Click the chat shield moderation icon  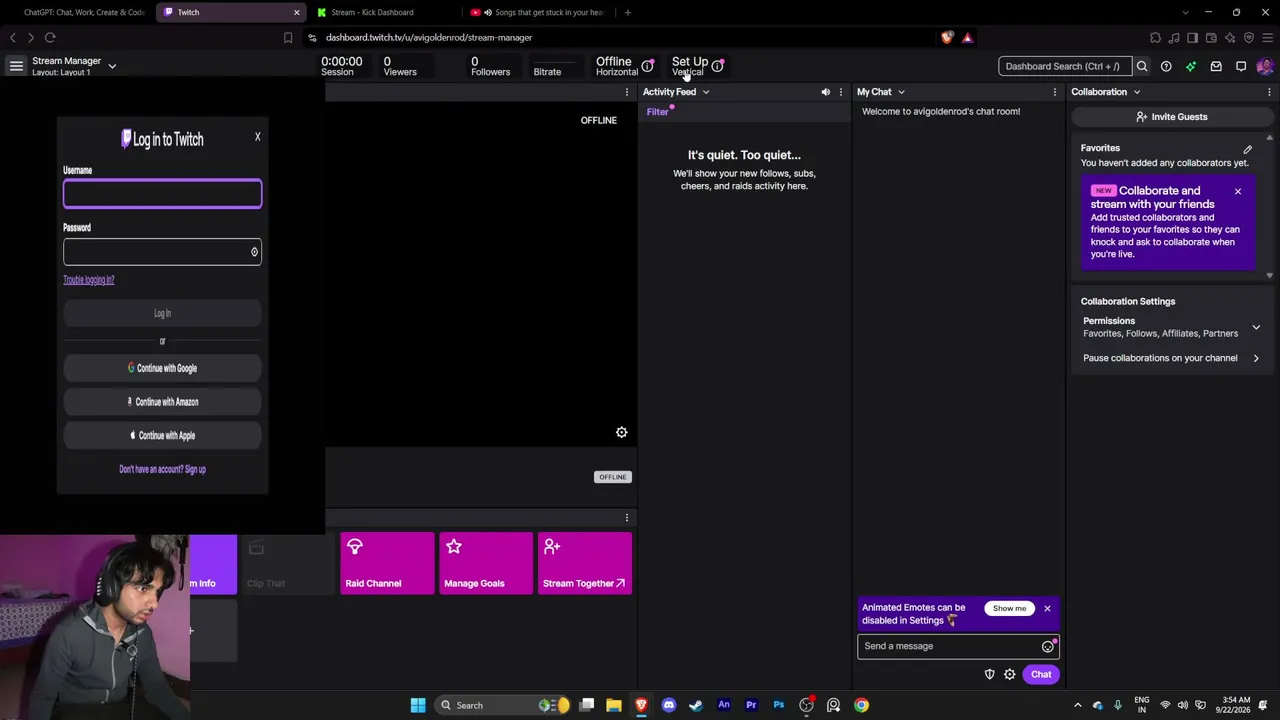pyautogui.click(x=990, y=674)
